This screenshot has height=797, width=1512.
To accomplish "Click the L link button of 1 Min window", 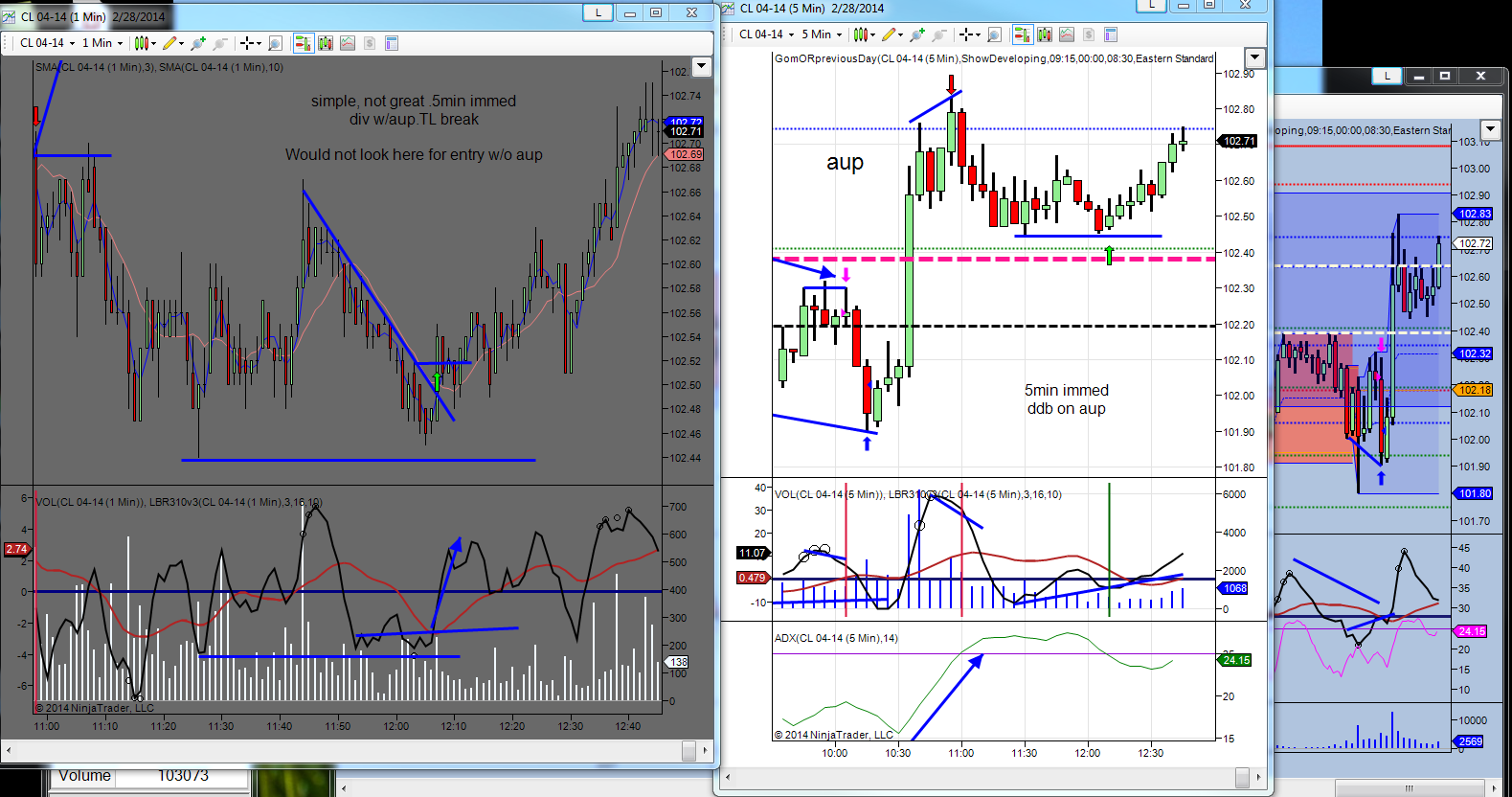I will [x=598, y=12].
